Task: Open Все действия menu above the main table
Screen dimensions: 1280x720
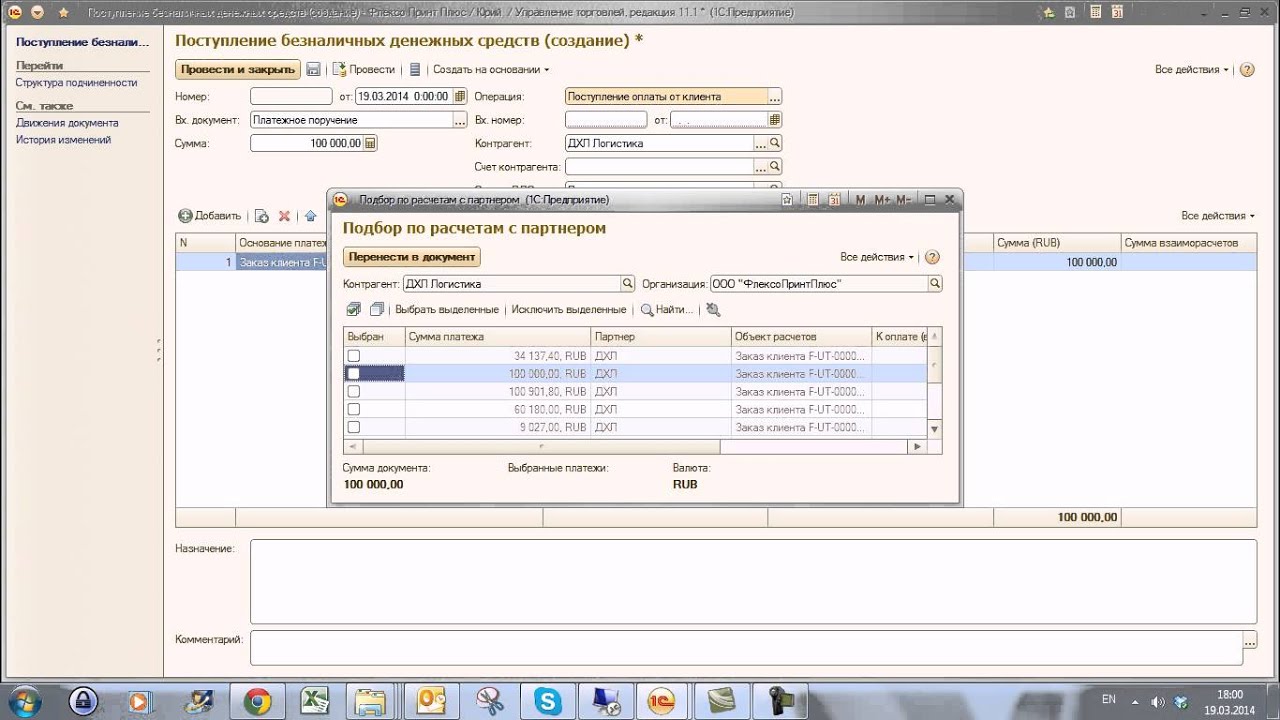Action: (1218, 216)
